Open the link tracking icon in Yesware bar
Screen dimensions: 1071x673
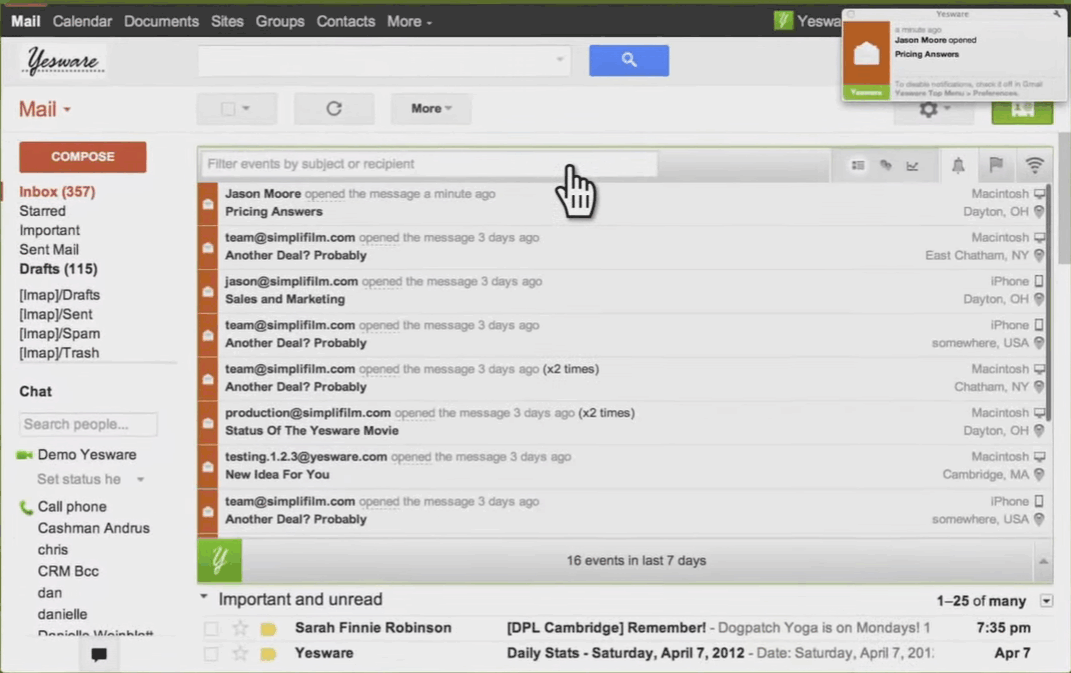click(x=885, y=165)
